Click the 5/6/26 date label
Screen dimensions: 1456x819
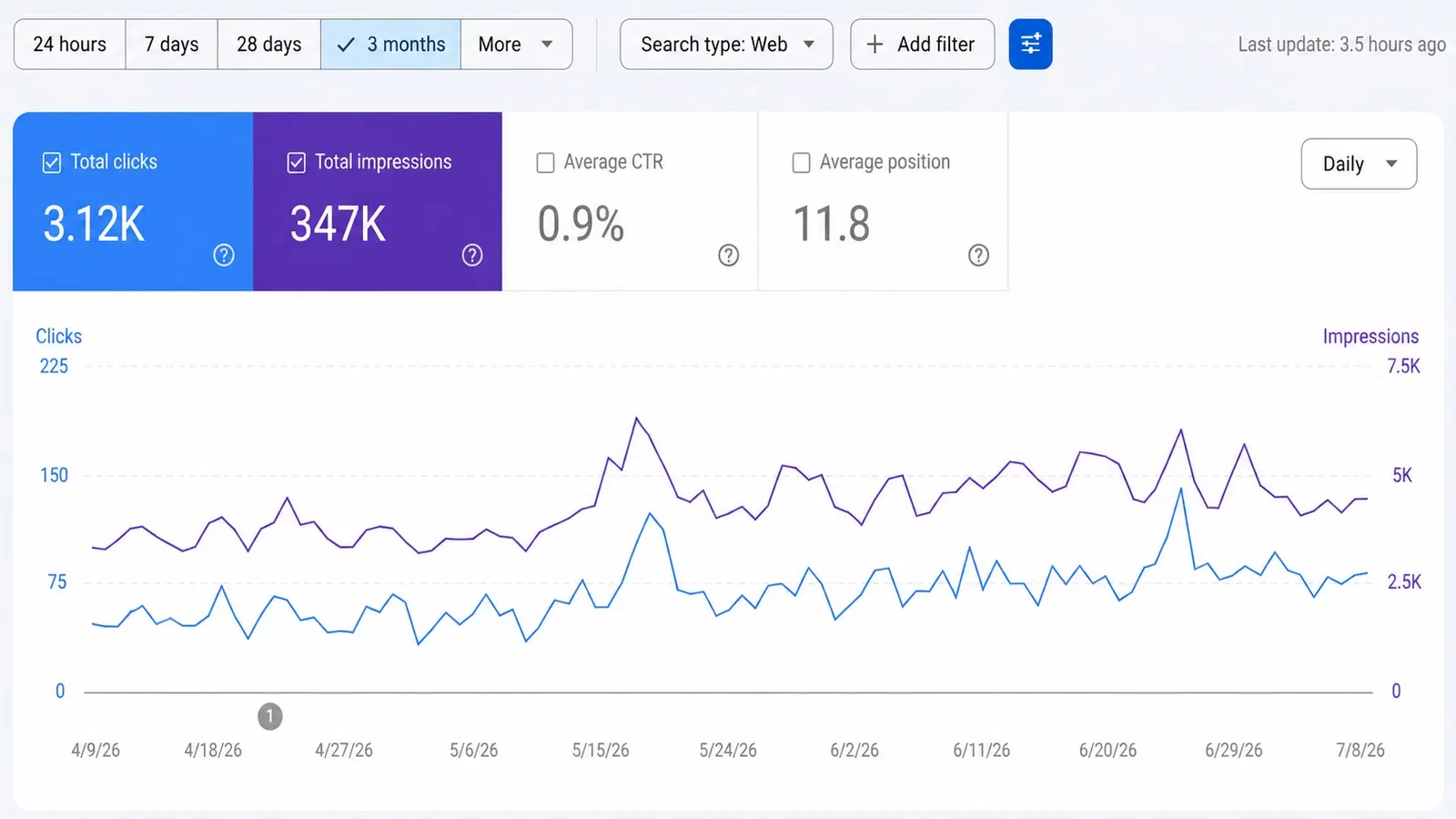tap(473, 750)
